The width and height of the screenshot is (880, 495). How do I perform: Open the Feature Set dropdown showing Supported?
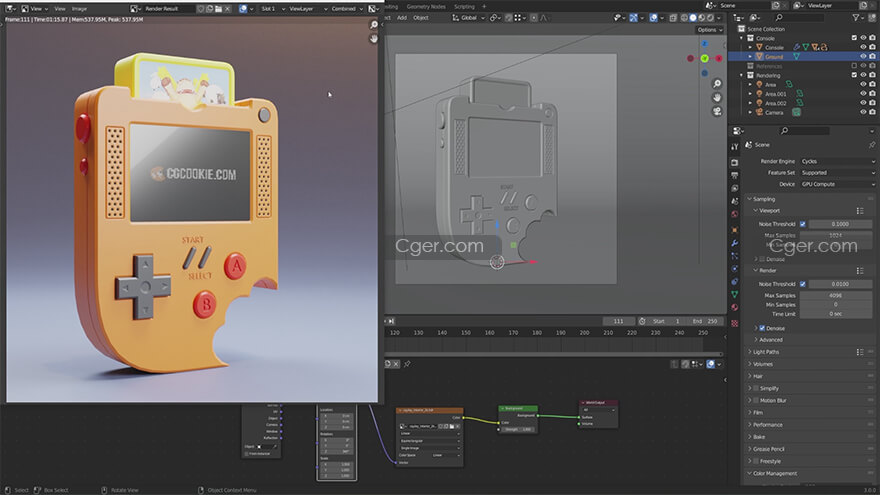[837, 173]
